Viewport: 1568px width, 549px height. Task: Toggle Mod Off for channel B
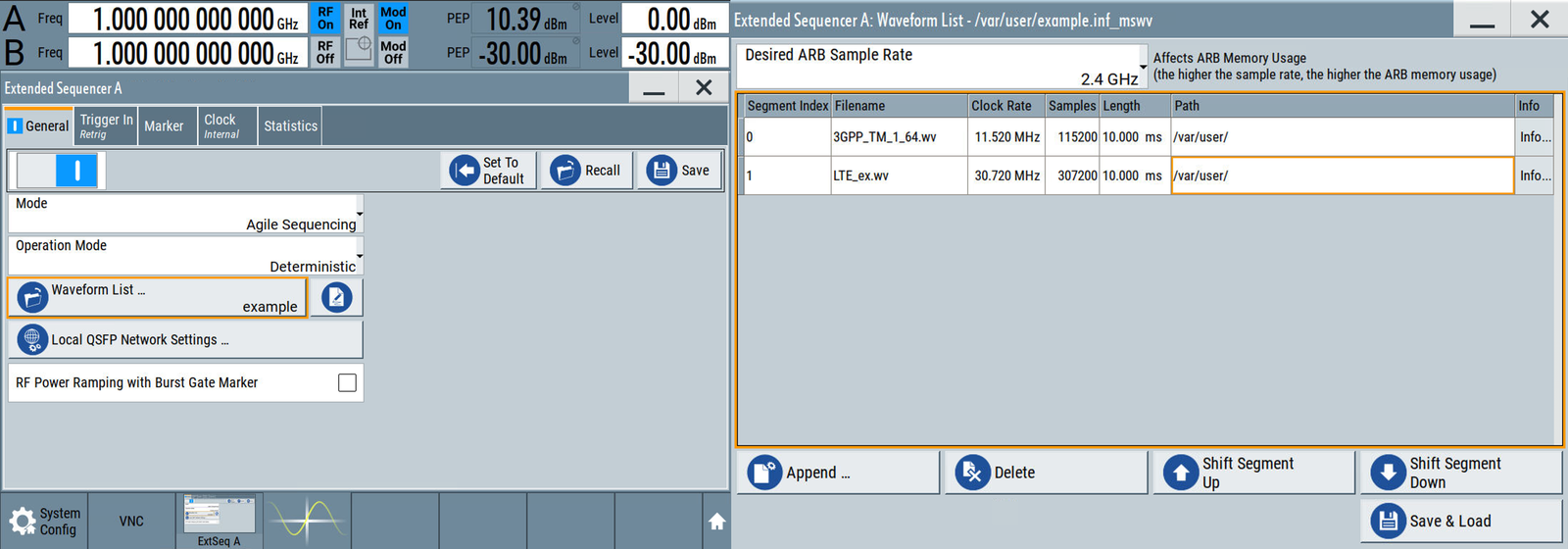coord(393,52)
